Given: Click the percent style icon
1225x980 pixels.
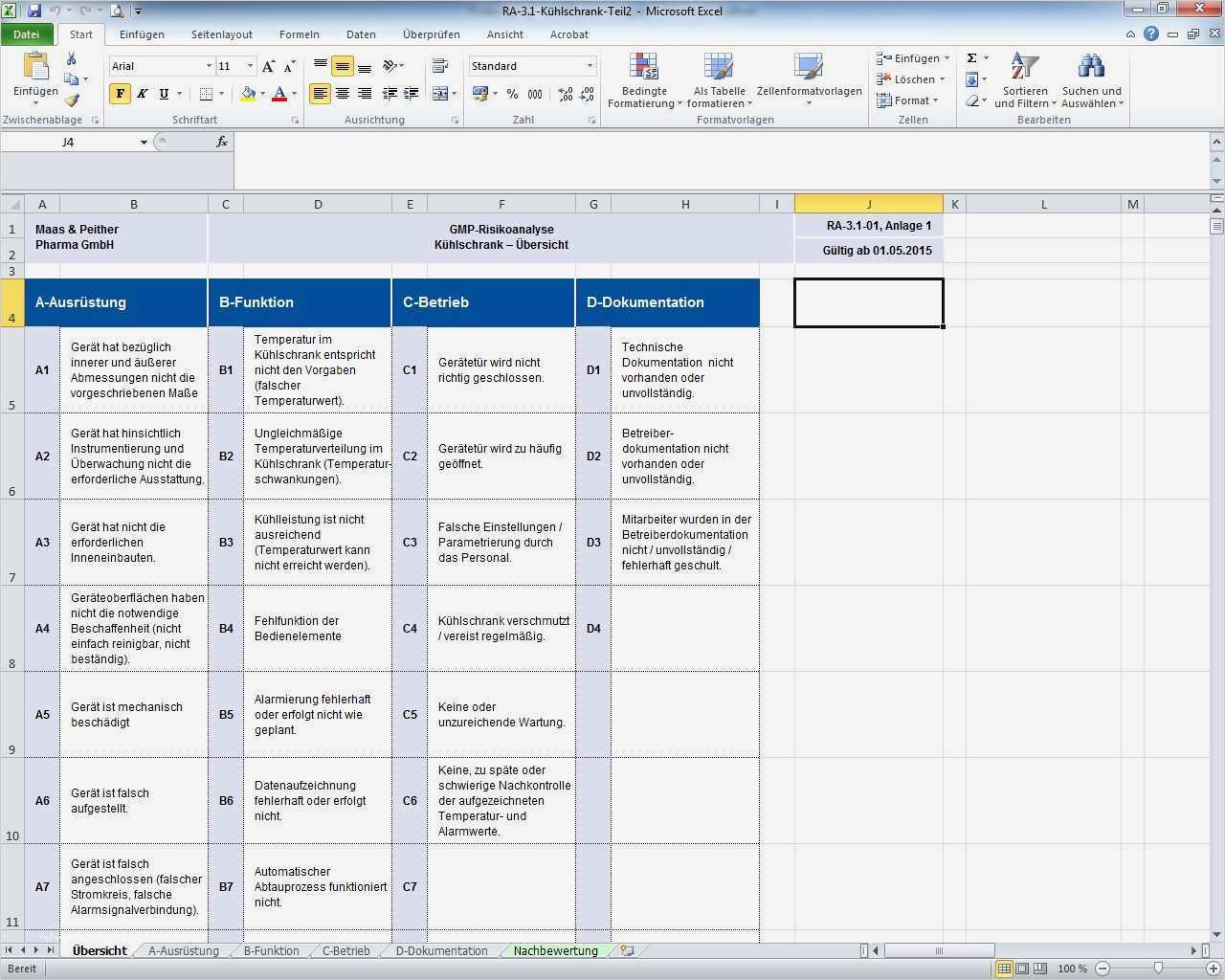Looking at the screenshot, I should pyautogui.click(x=512, y=94).
